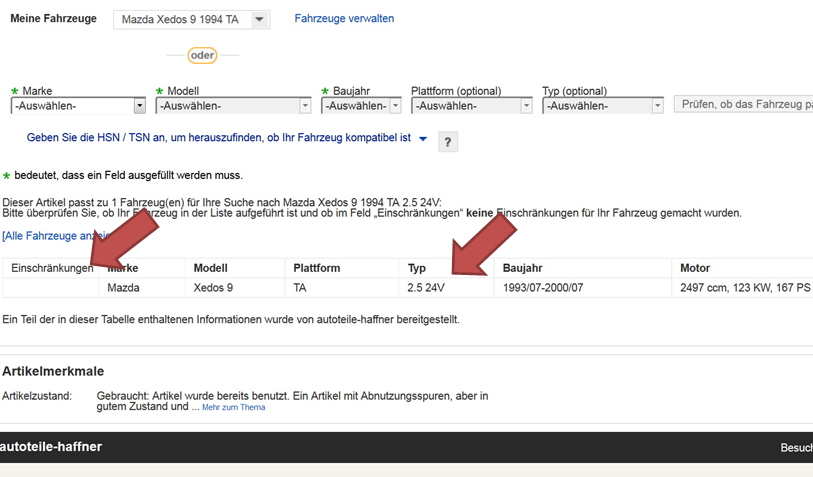Expand the Typ (optional) dropdown
813x477 pixels.
pos(602,106)
